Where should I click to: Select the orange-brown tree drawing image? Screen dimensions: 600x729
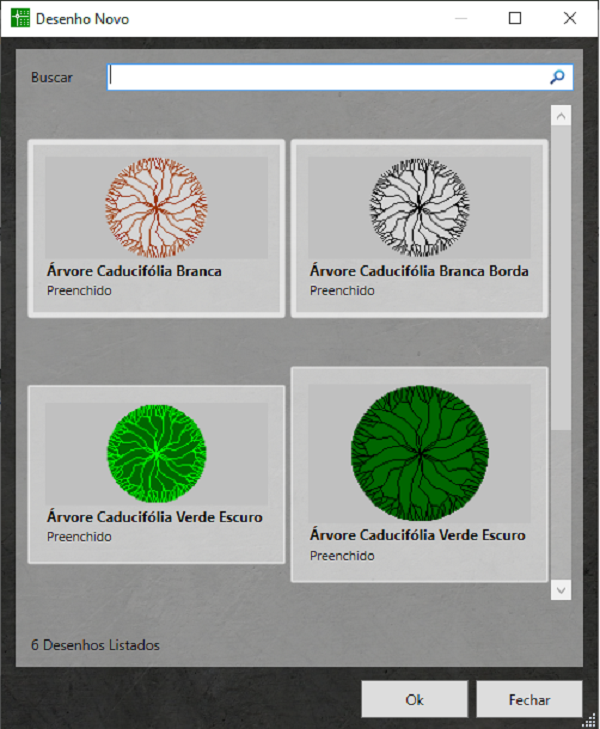coord(156,207)
